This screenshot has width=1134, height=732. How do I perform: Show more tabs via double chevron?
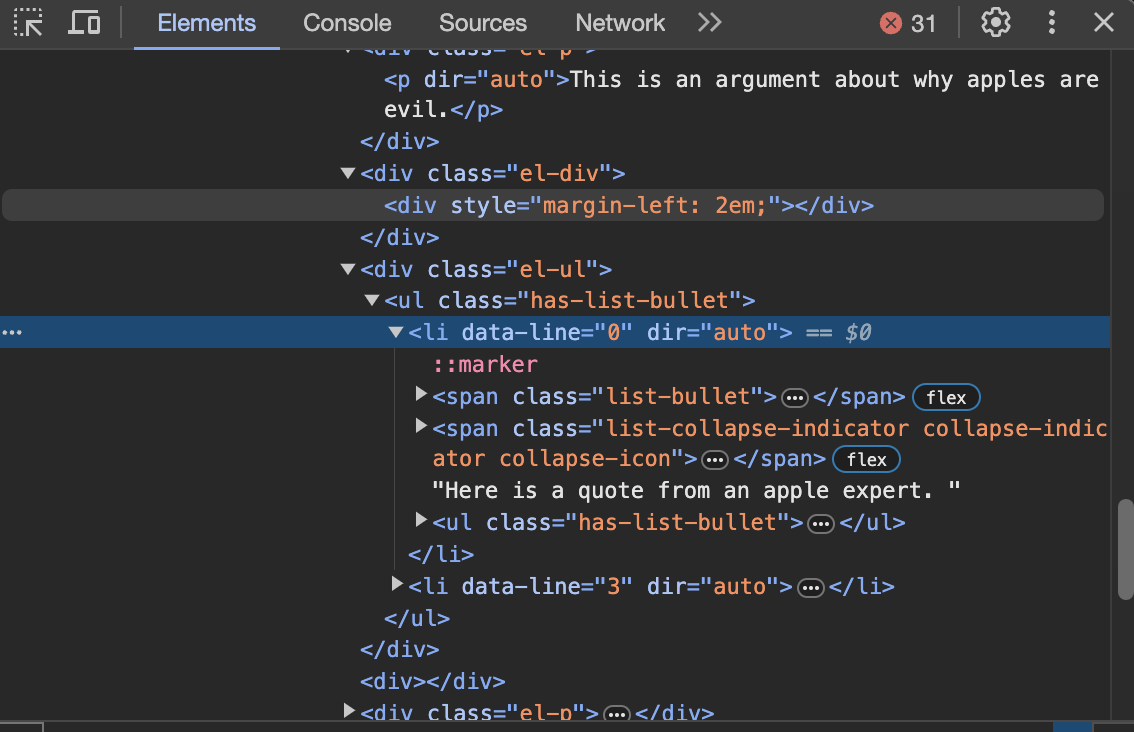[710, 22]
